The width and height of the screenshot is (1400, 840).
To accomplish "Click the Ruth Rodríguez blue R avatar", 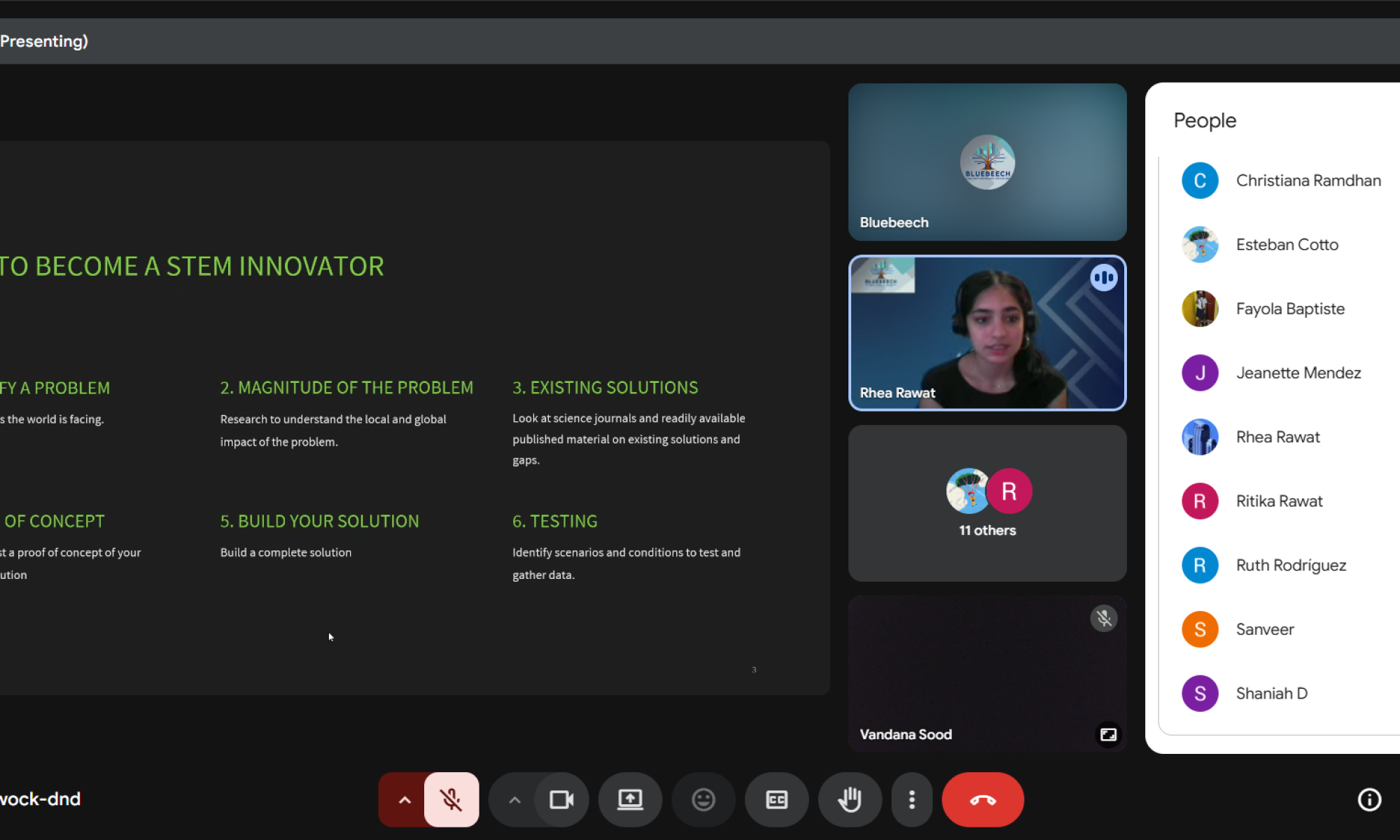I will 1200,566.
